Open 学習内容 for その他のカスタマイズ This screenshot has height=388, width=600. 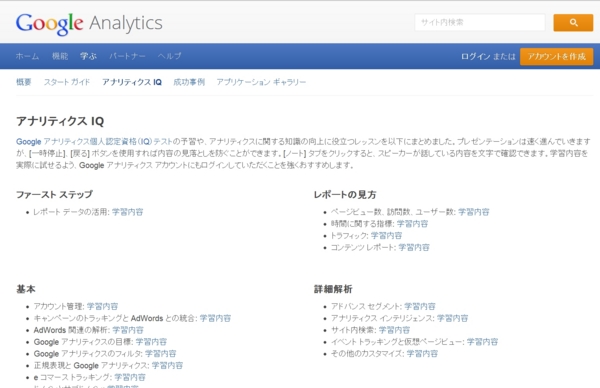click(422, 354)
